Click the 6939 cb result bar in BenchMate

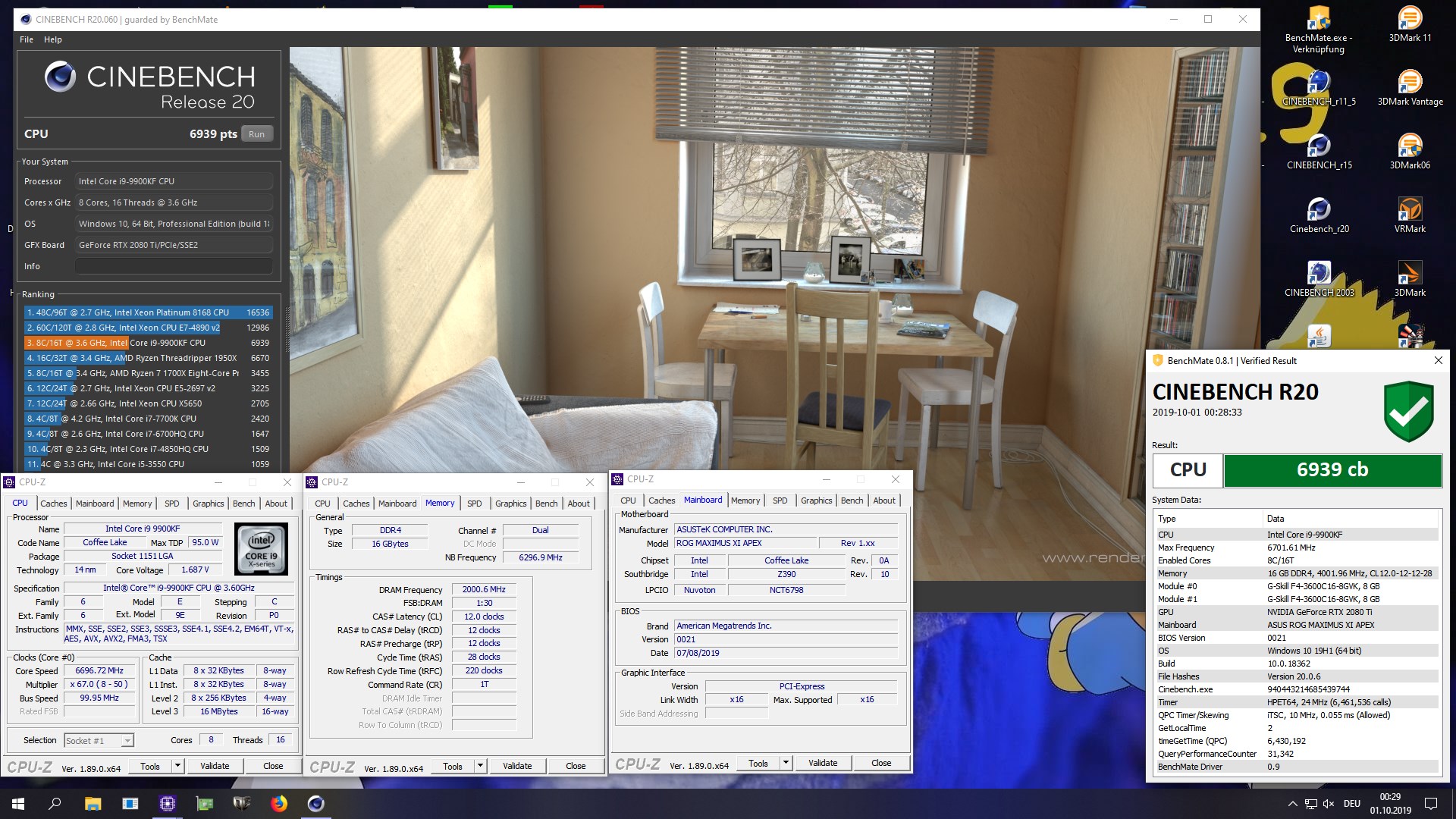coord(1332,470)
